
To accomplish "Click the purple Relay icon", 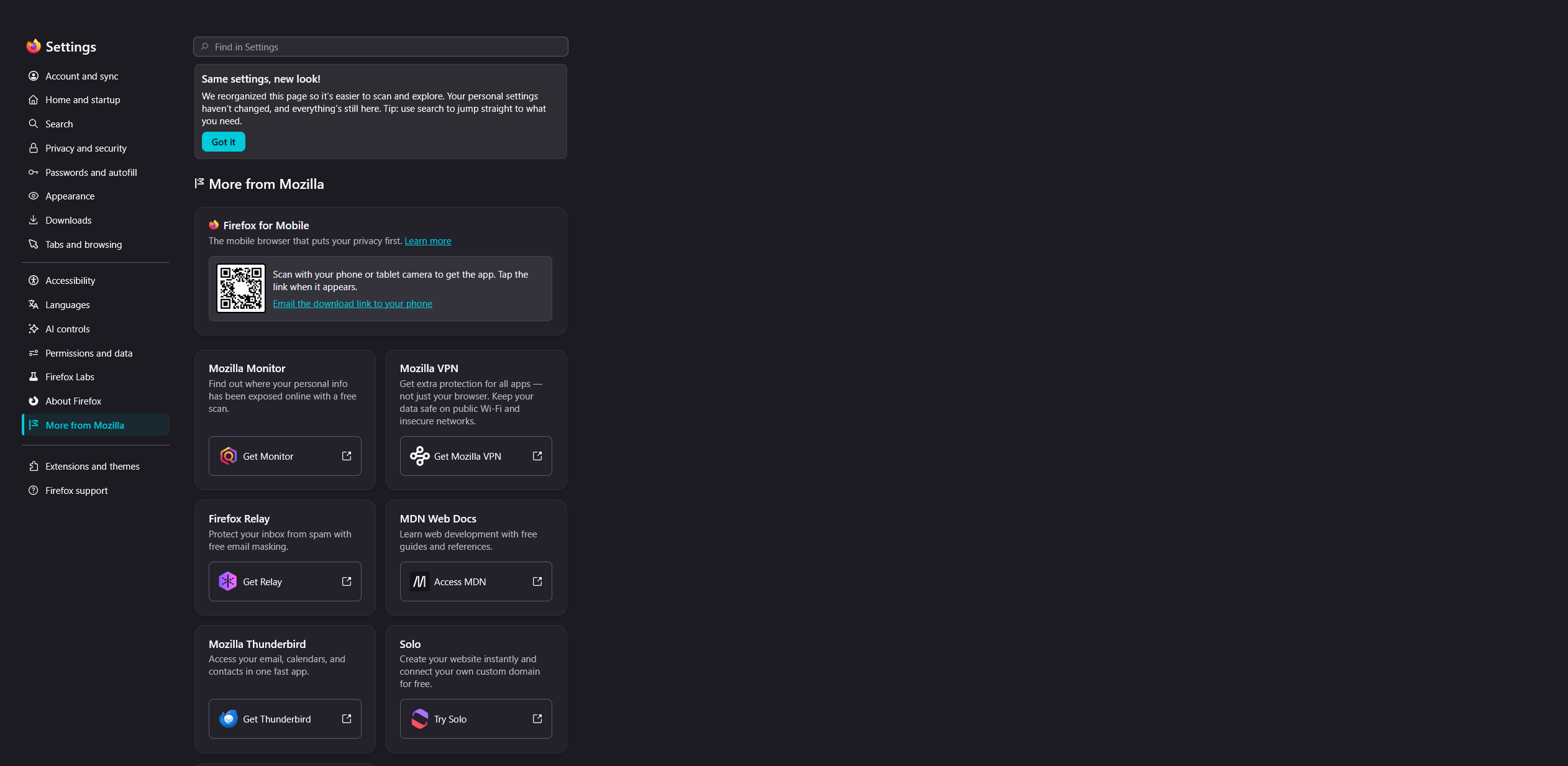I will click(x=228, y=581).
